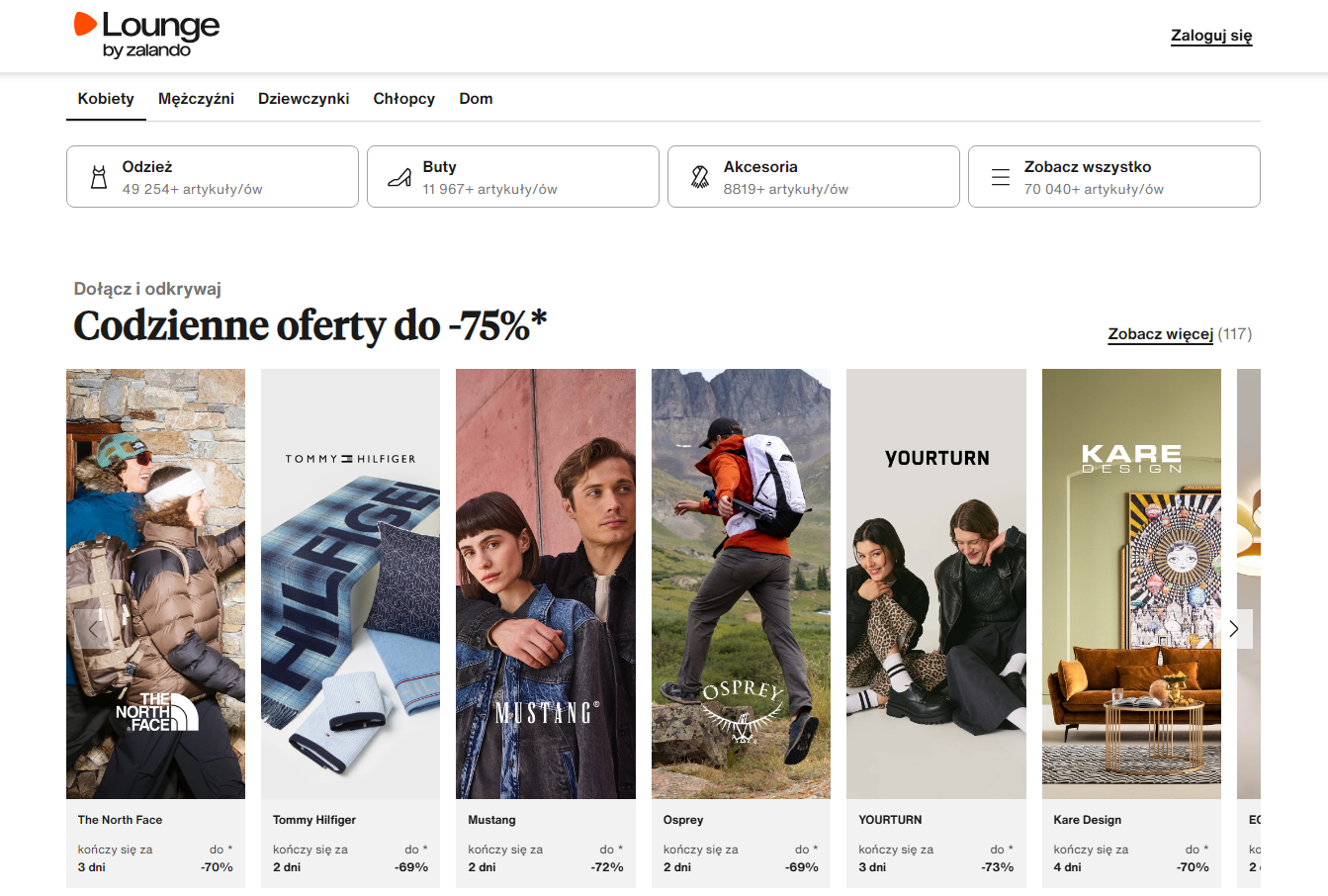Follow the Zobacz więcej link
Screen dimensions: 1328x896
tap(1160, 334)
